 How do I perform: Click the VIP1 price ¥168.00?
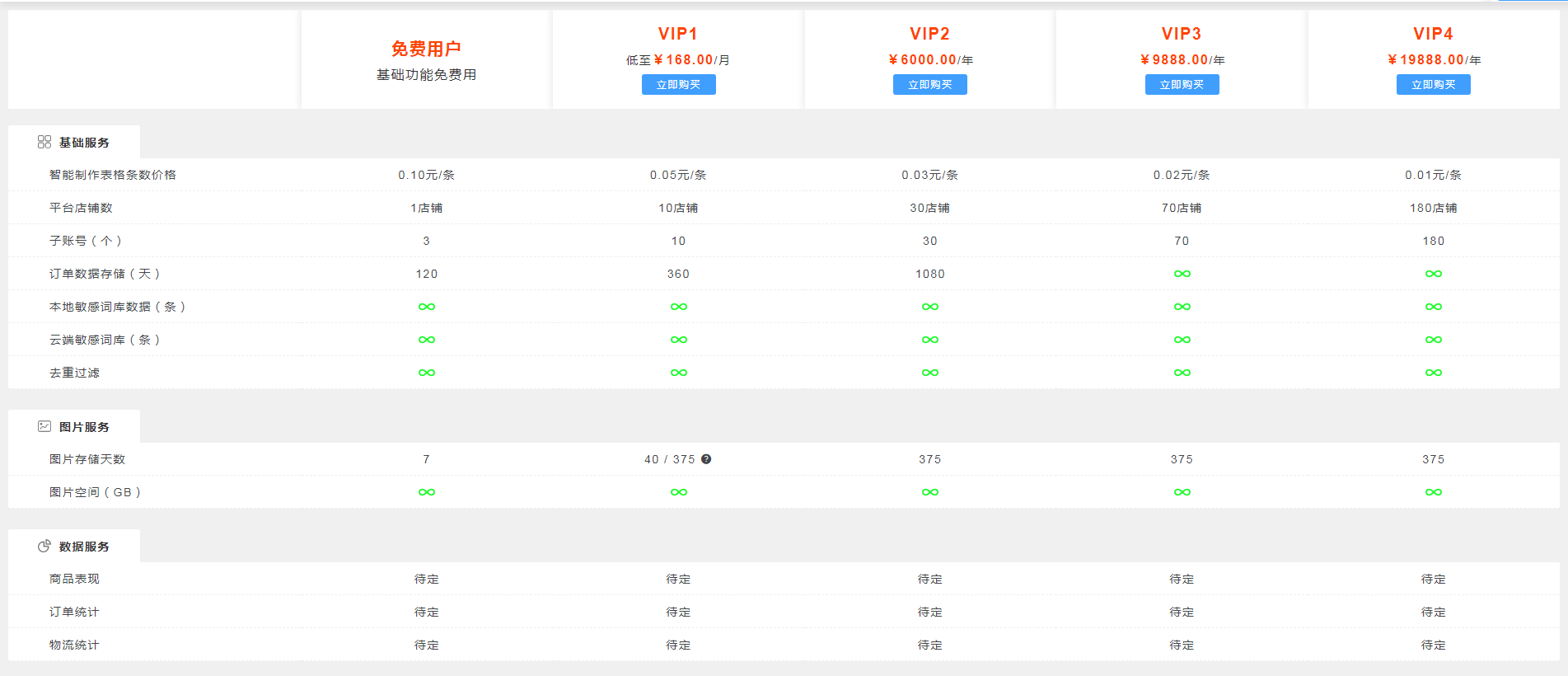pos(684,60)
